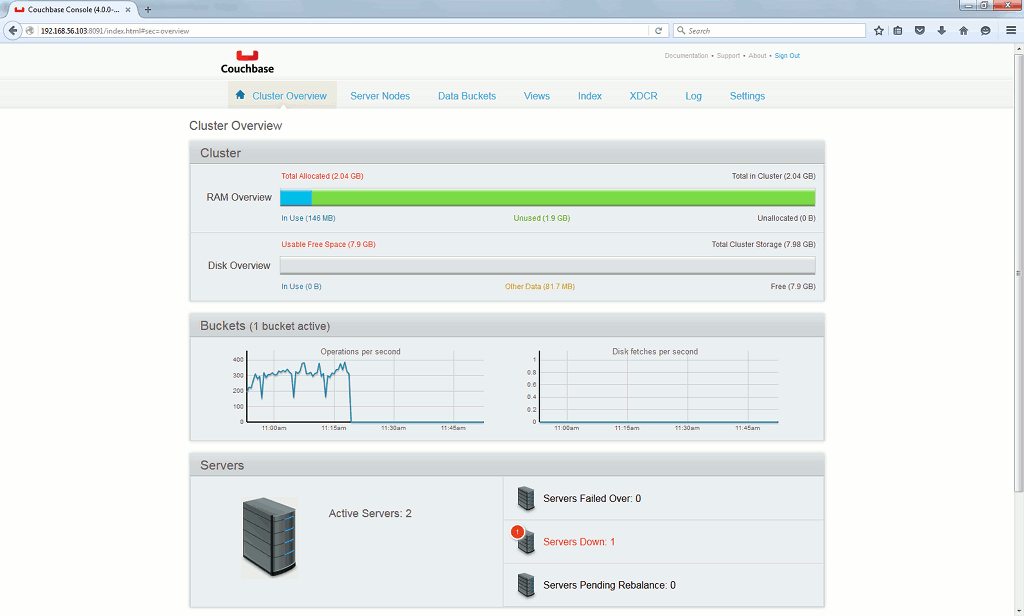Screen dimensions: 1024x616
Task: Open the browser hamburger menu
Action: pyautogui.click(x=1011, y=30)
